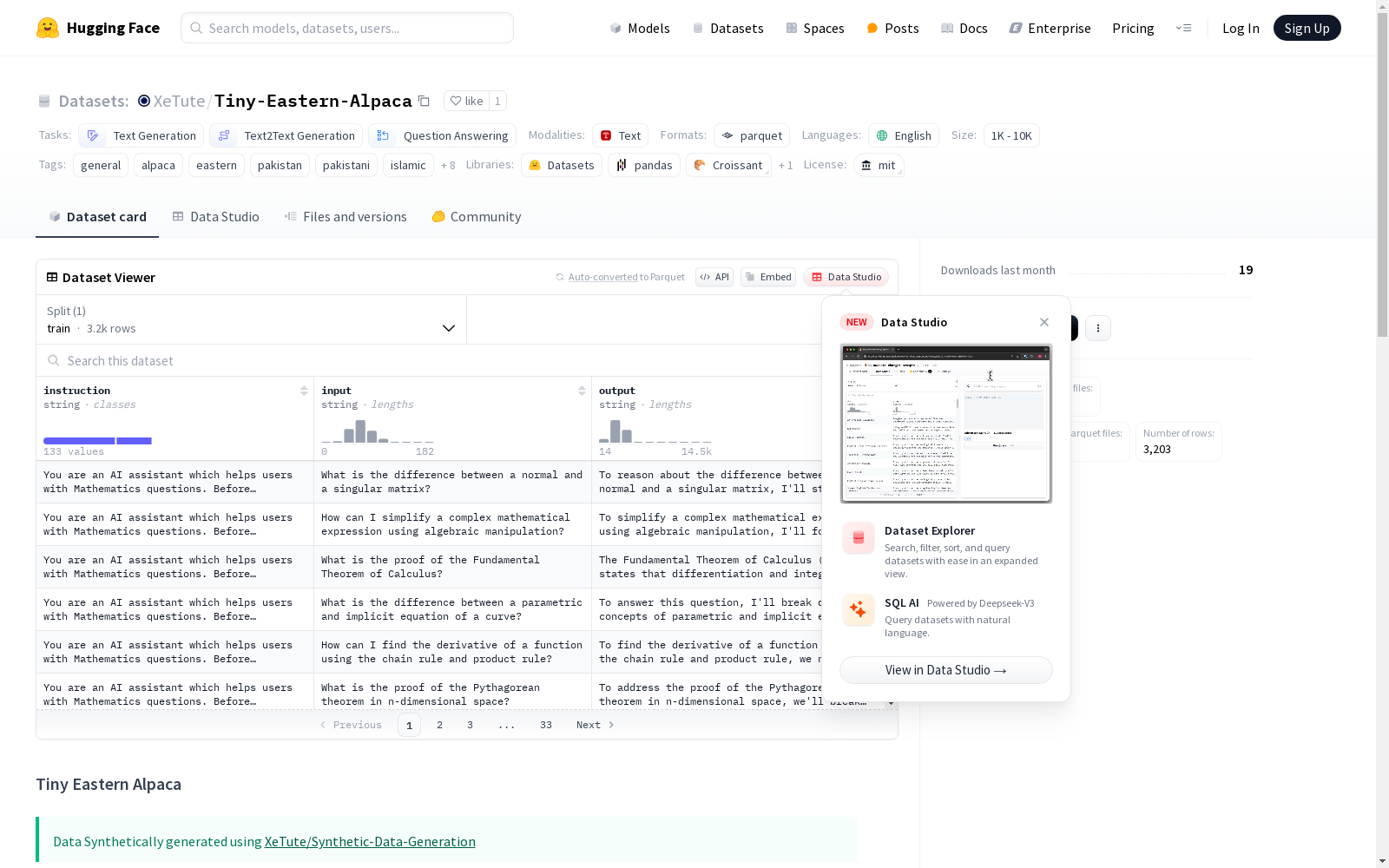This screenshot has width=1389, height=868.
Task: Click the XeTute organization avatar icon
Action: pos(144,101)
